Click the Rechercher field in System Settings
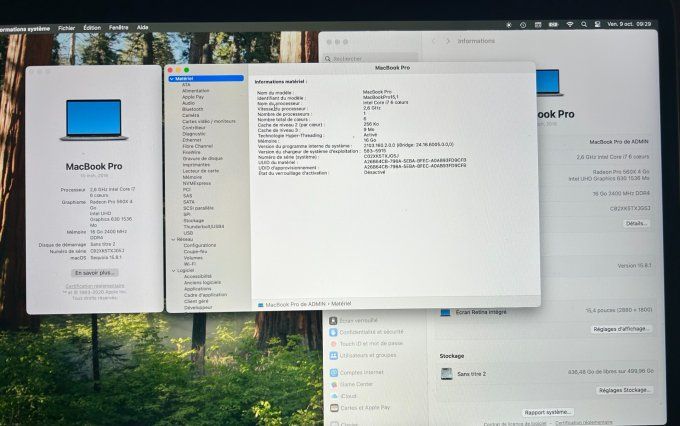 coord(371,59)
